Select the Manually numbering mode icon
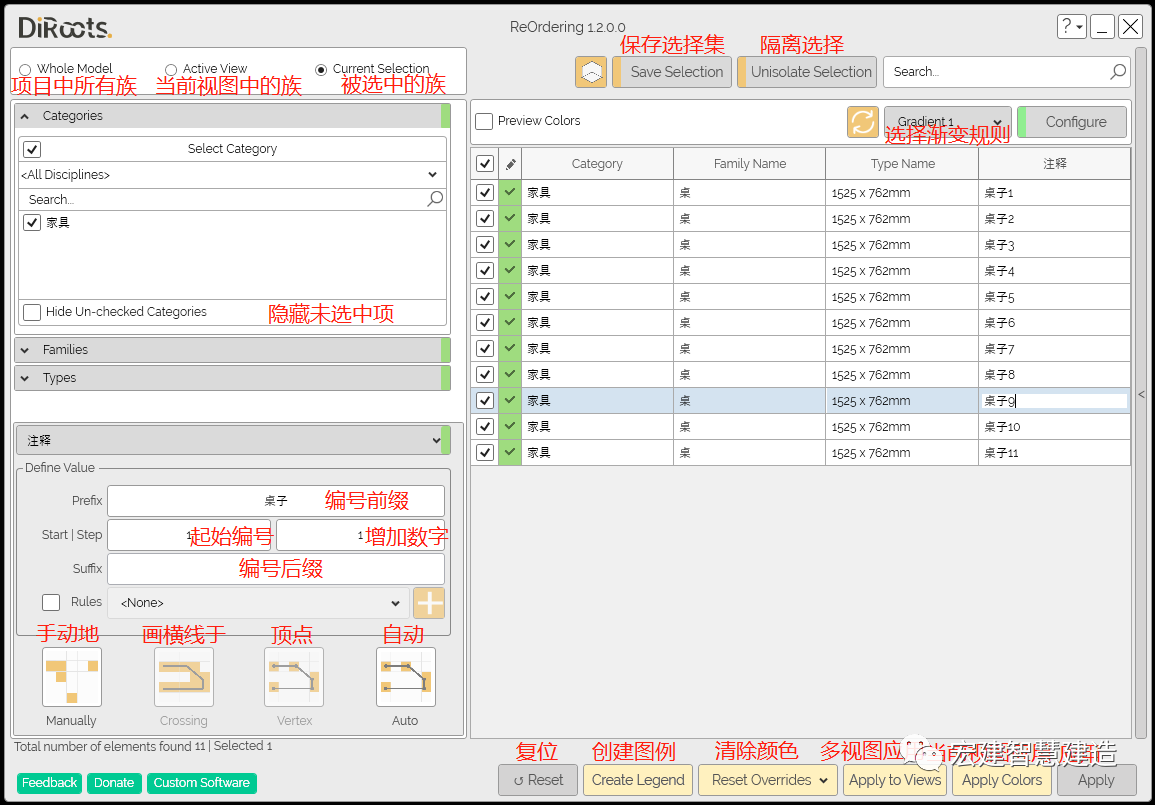Image resolution: width=1155 pixels, height=805 pixels. point(71,677)
